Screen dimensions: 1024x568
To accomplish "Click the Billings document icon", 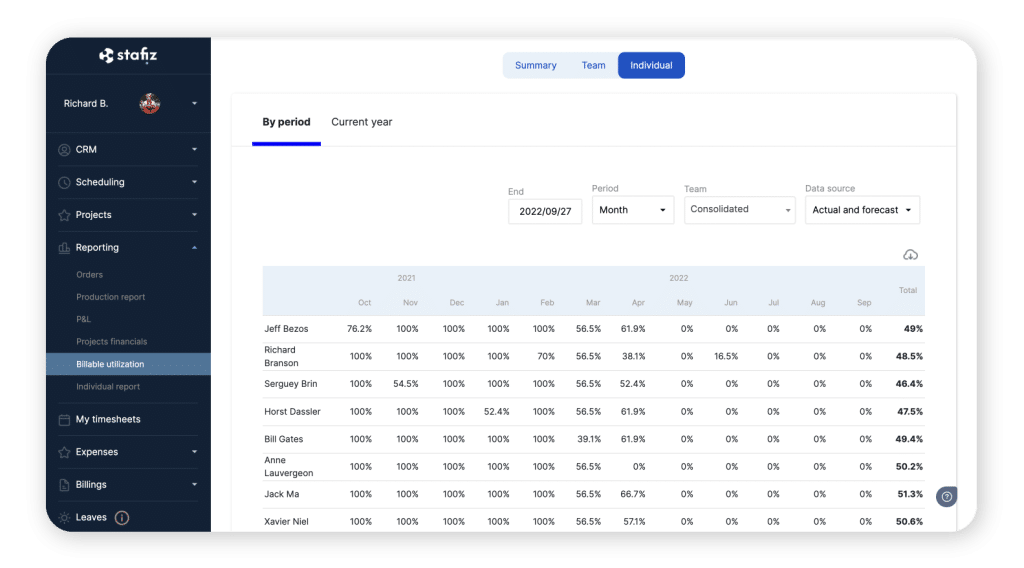I will 64,485.
